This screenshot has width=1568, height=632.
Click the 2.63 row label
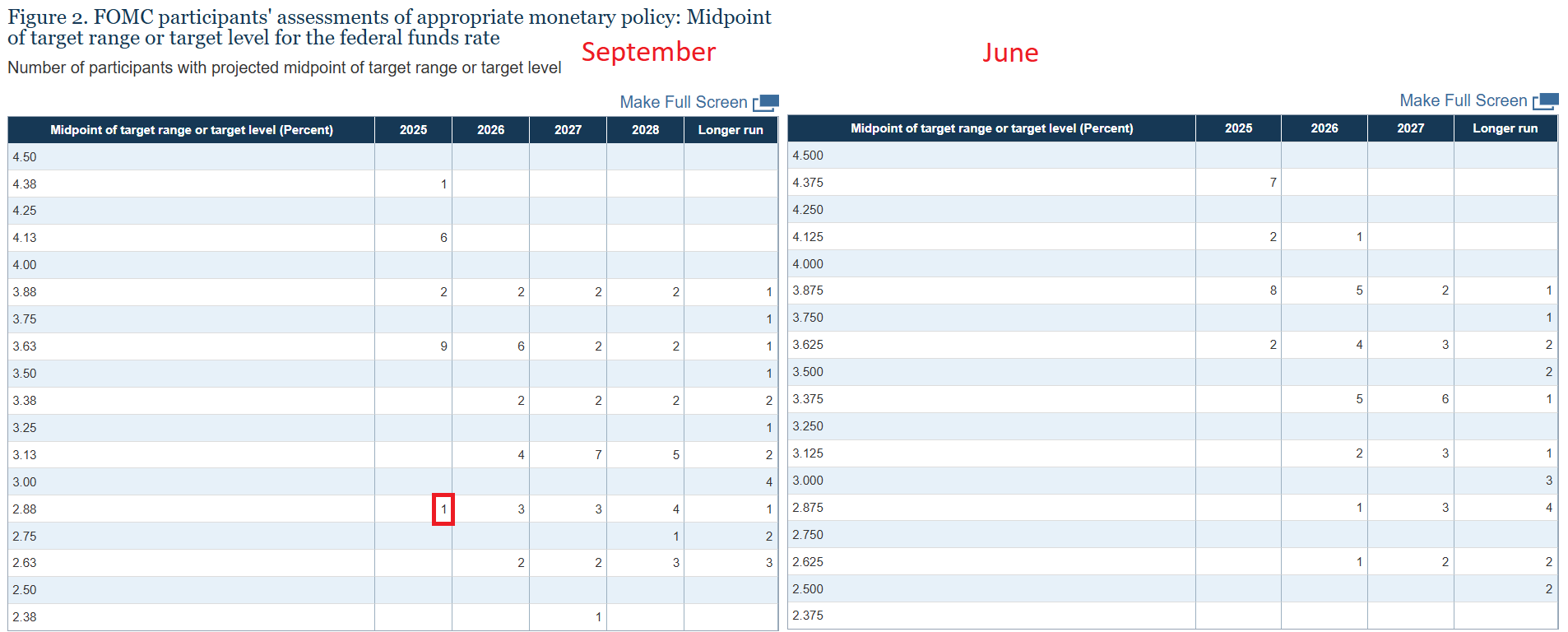tap(25, 563)
